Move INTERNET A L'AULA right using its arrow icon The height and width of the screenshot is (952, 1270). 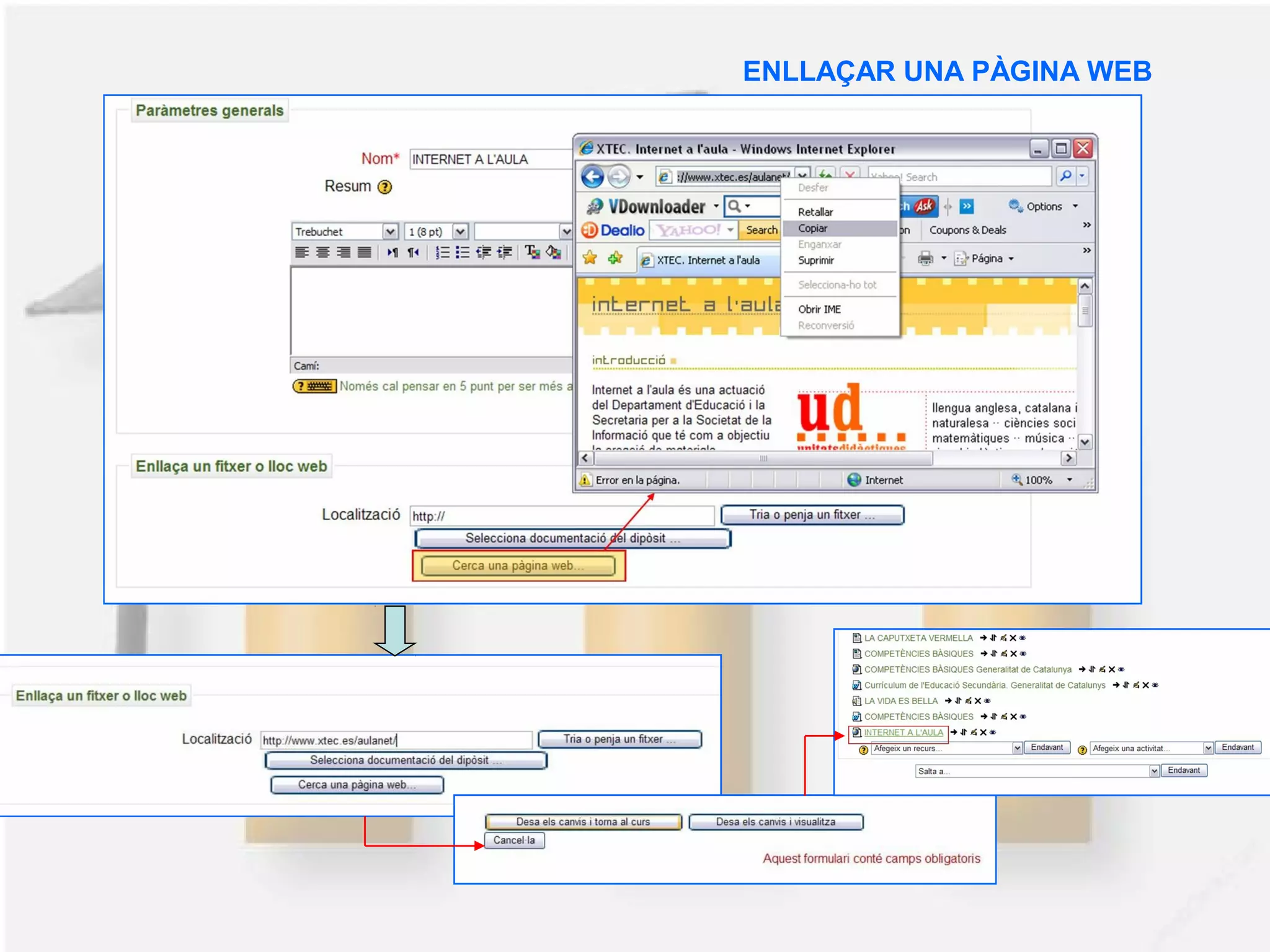[x=954, y=733]
